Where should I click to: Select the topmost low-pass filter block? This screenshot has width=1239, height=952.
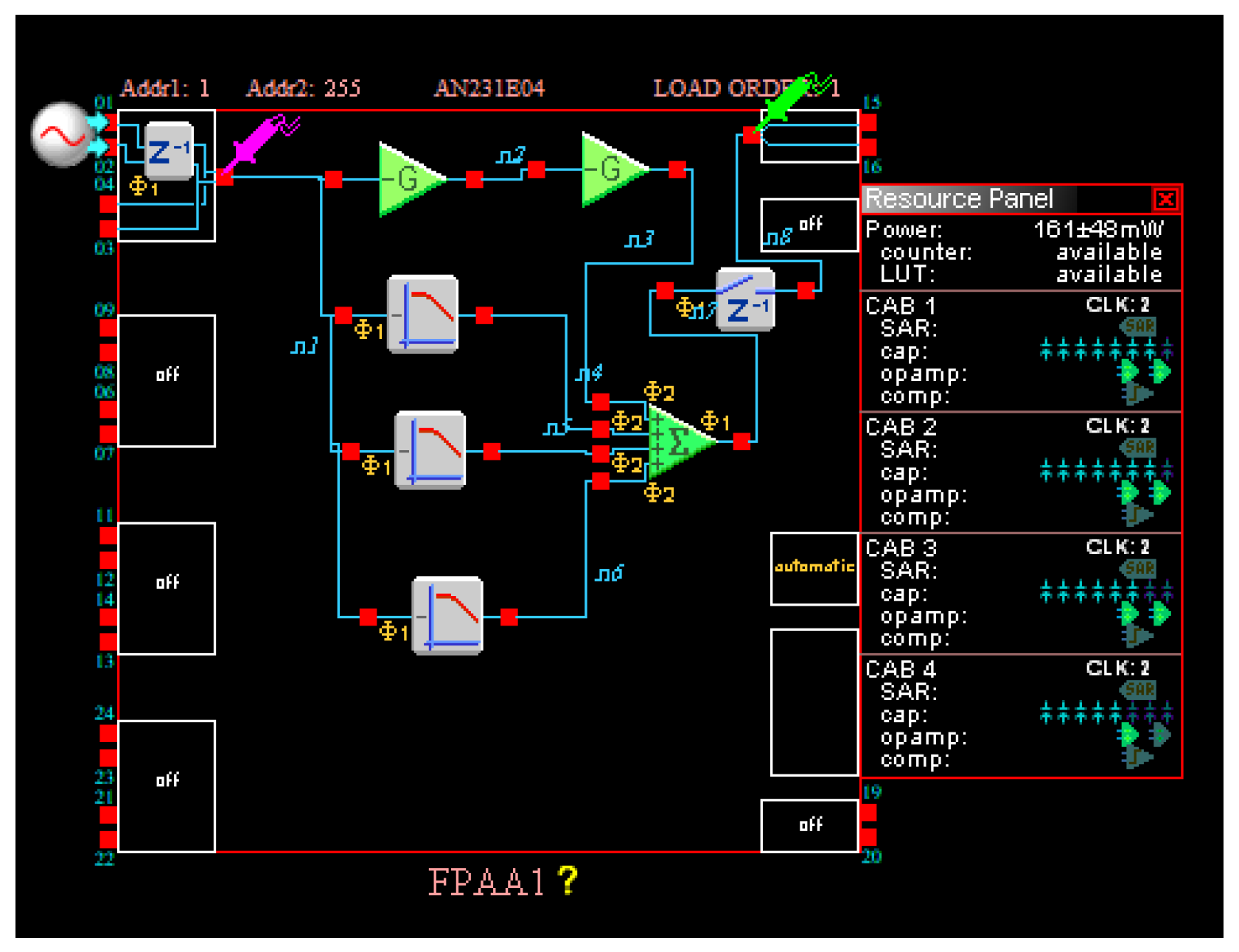pyautogui.click(x=423, y=315)
